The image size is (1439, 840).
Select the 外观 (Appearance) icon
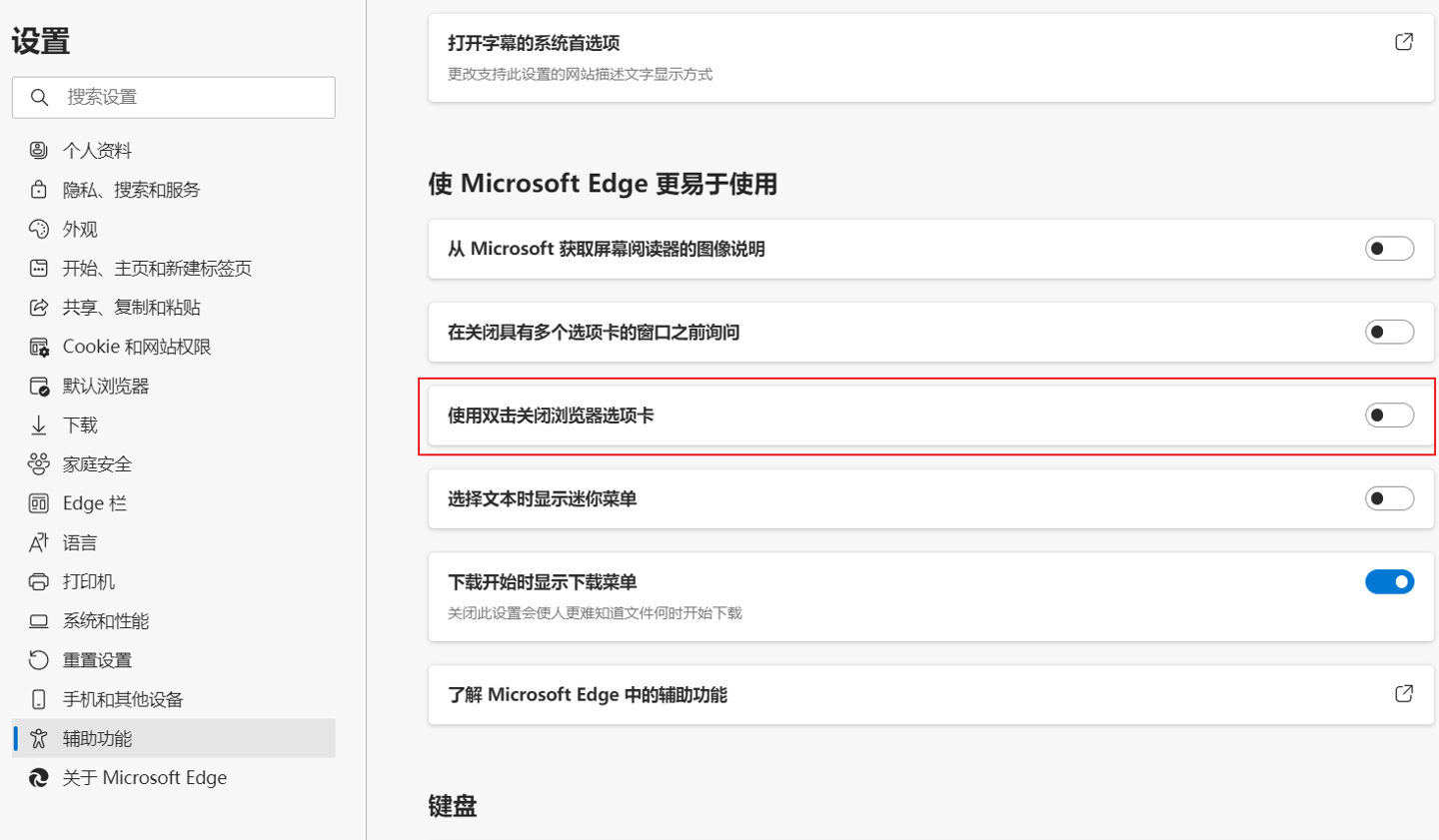point(37,228)
